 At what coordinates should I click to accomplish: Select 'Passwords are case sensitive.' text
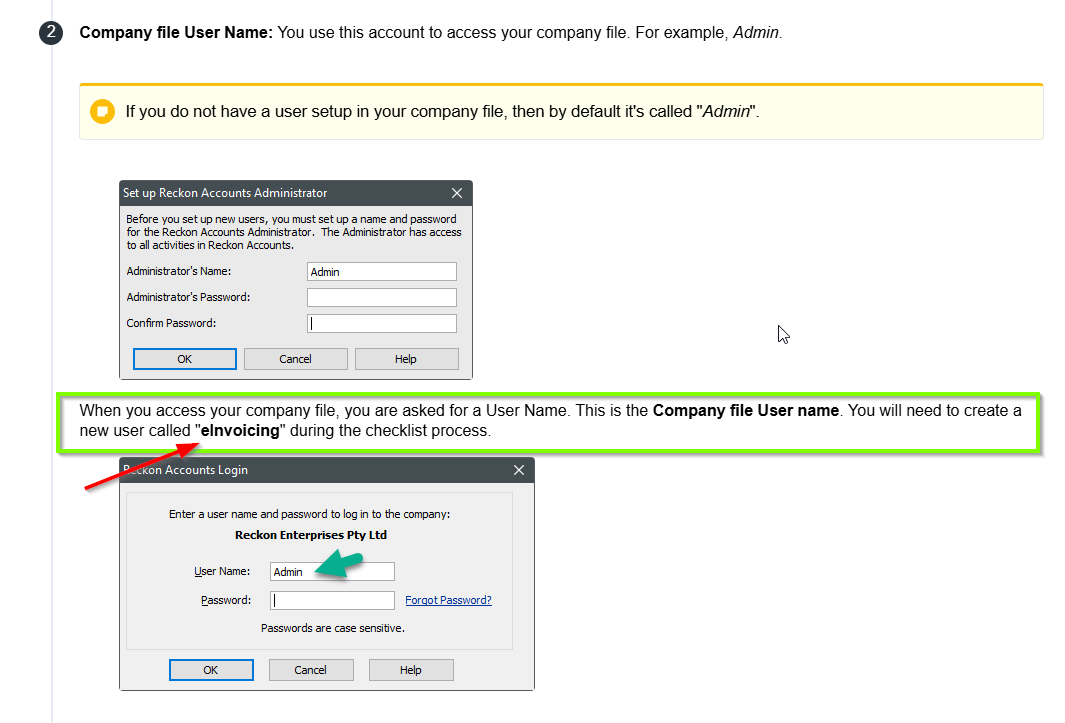(333, 628)
